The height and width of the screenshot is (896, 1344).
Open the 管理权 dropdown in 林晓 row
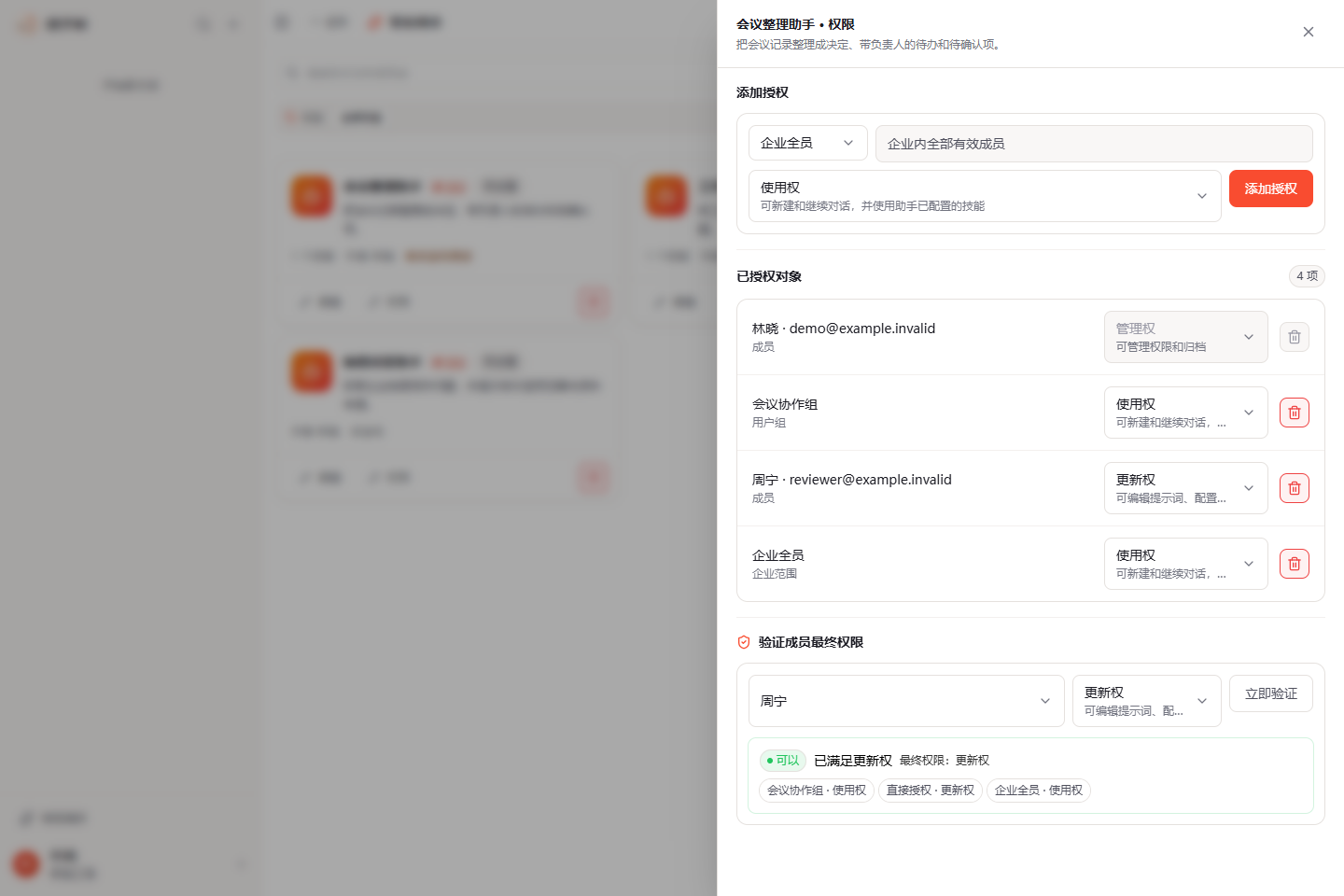pos(1185,337)
